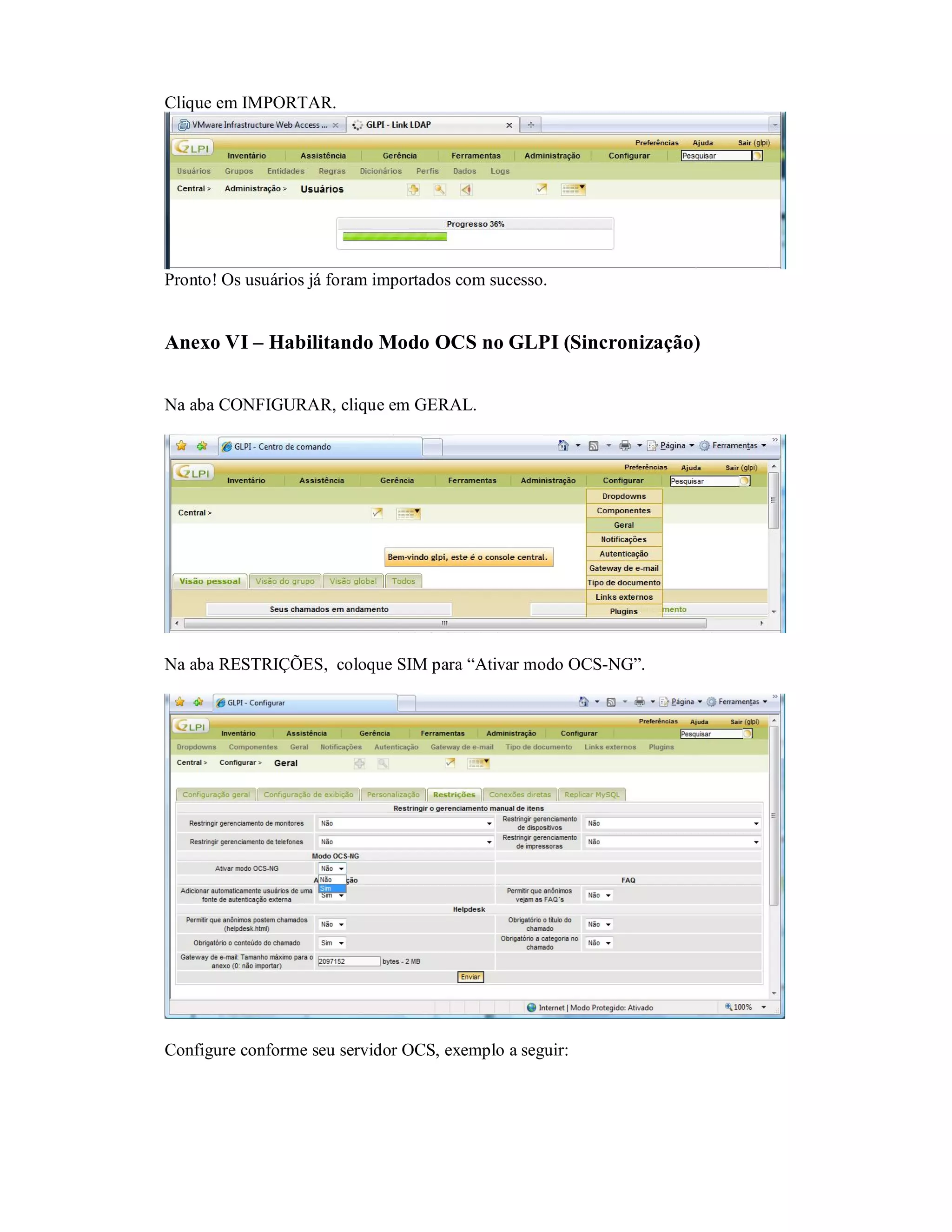Click the checkmark bookmark icon beside Central breadcrumb
This screenshot has height=1232, width=952.
[377, 513]
